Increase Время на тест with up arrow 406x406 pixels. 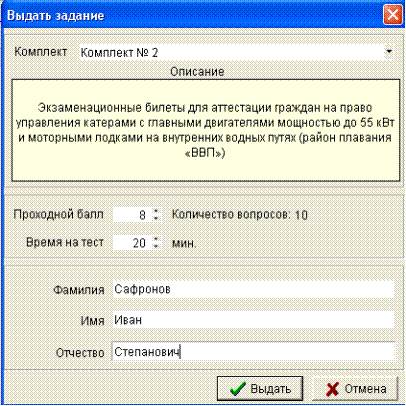point(156,239)
